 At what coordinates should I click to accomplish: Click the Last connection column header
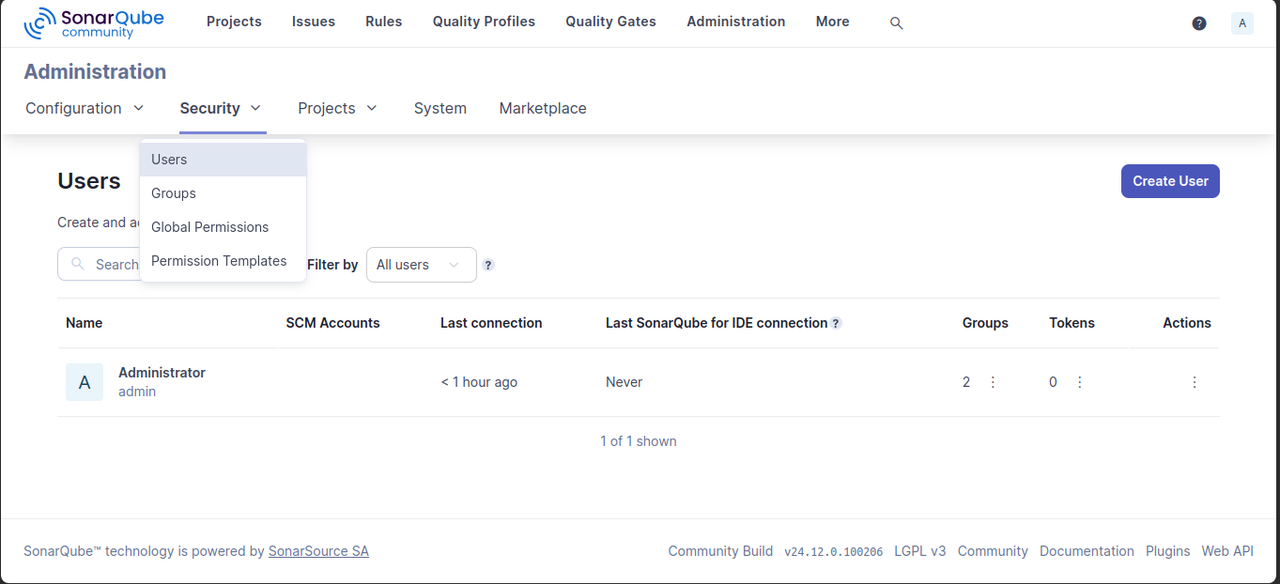[491, 323]
